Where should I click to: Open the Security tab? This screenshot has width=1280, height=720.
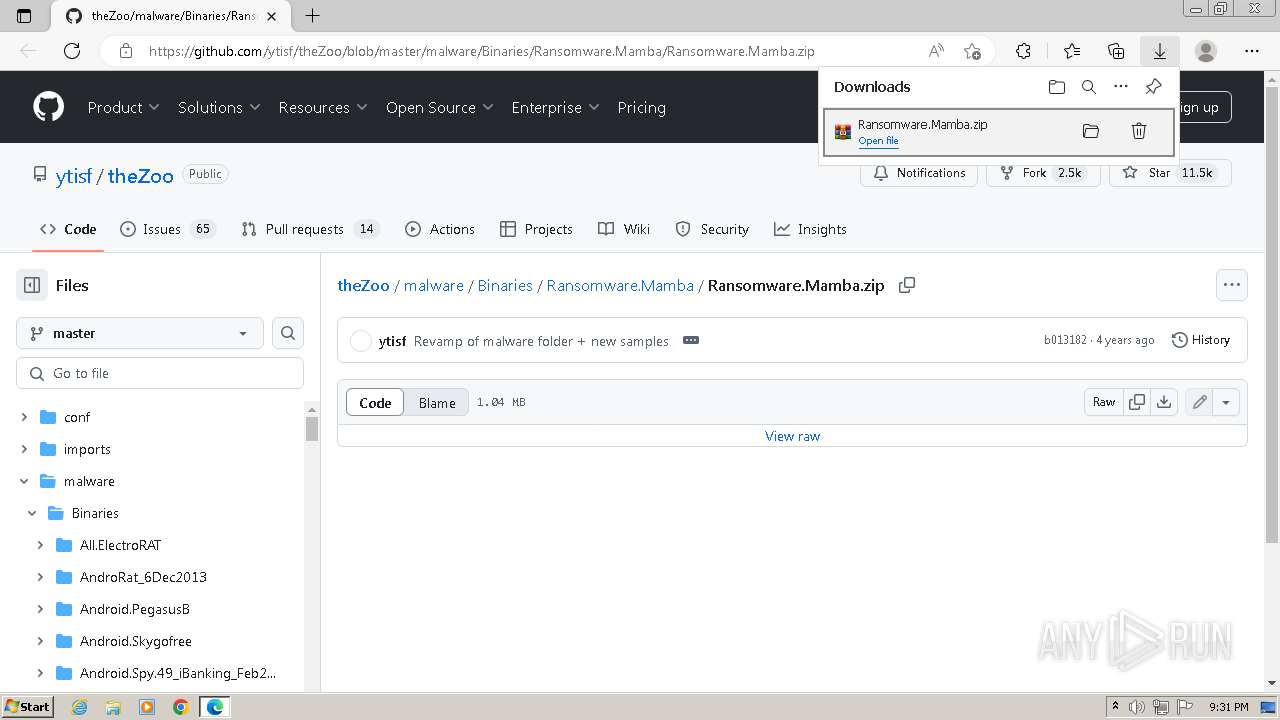712,229
